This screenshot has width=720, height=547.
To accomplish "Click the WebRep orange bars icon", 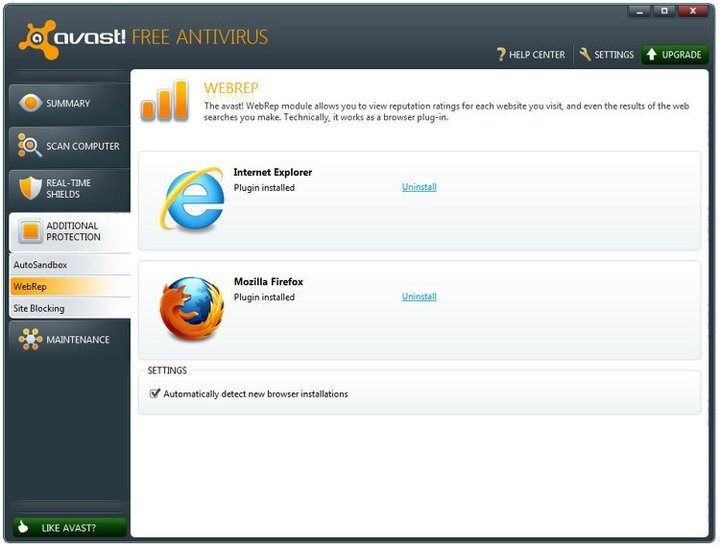I will [x=164, y=101].
